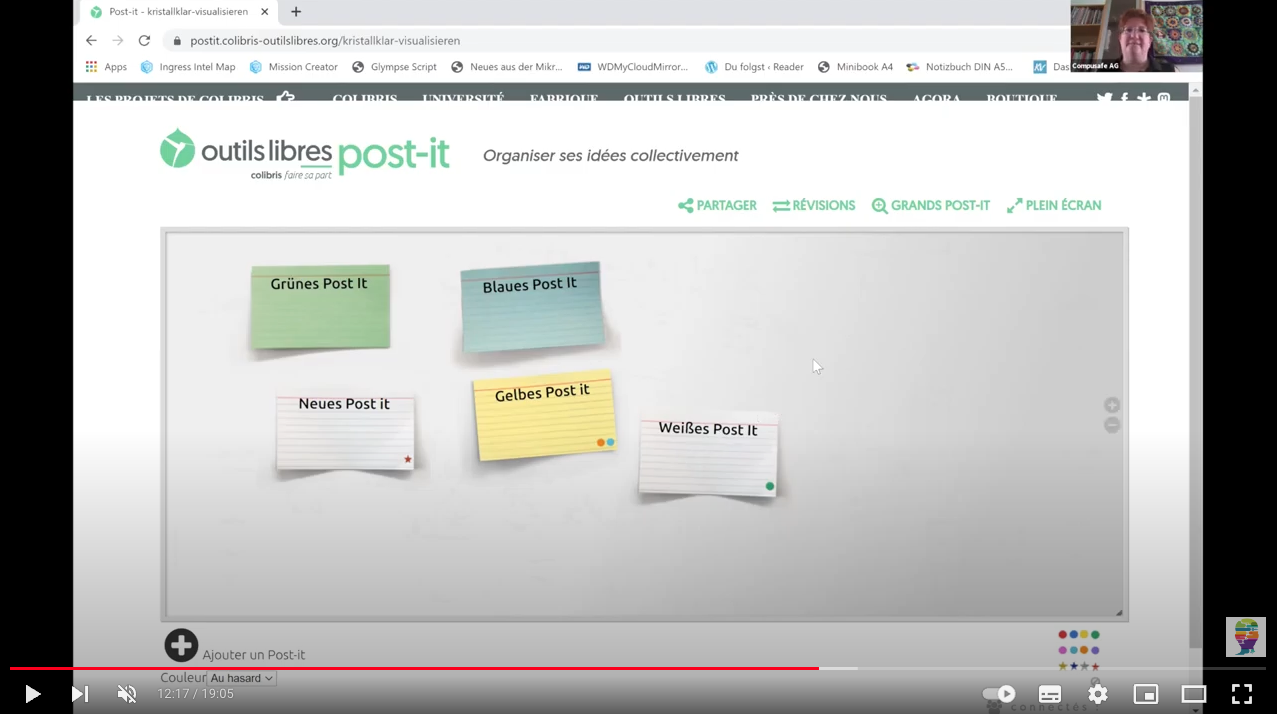Click the outils libres post-it logo
1277x714 pixels.
coord(305,154)
